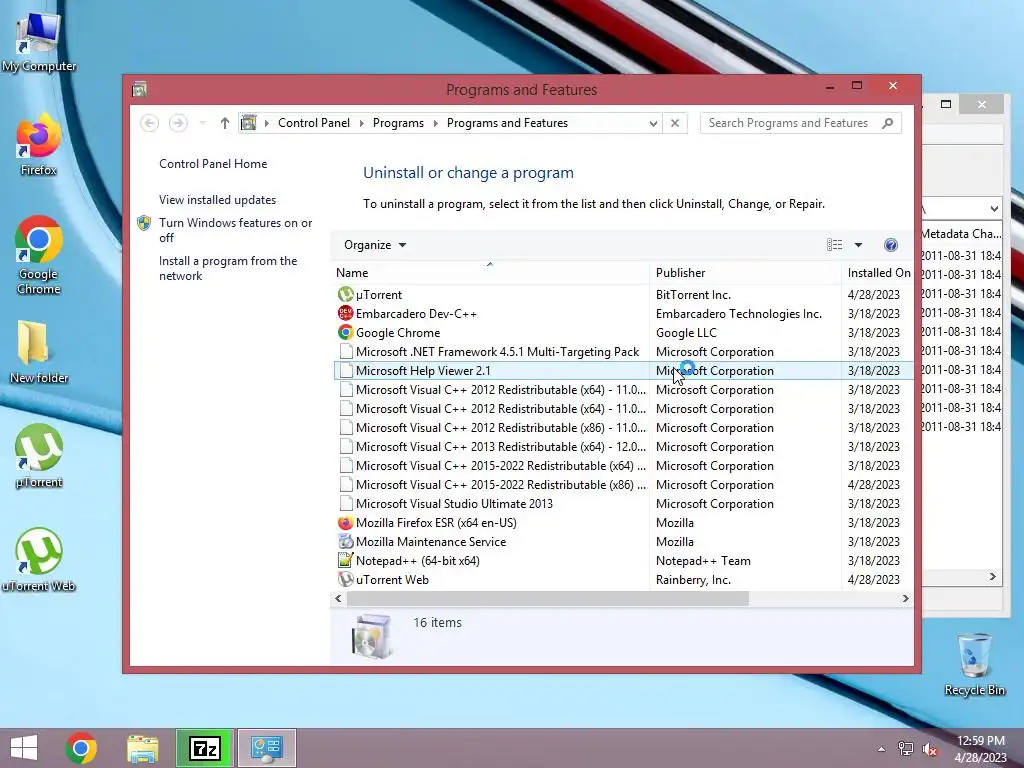Open Turn Windows features on or off
Image resolution: width=1024 pixels, height=768 pixels.
click(x=236, y=230)
